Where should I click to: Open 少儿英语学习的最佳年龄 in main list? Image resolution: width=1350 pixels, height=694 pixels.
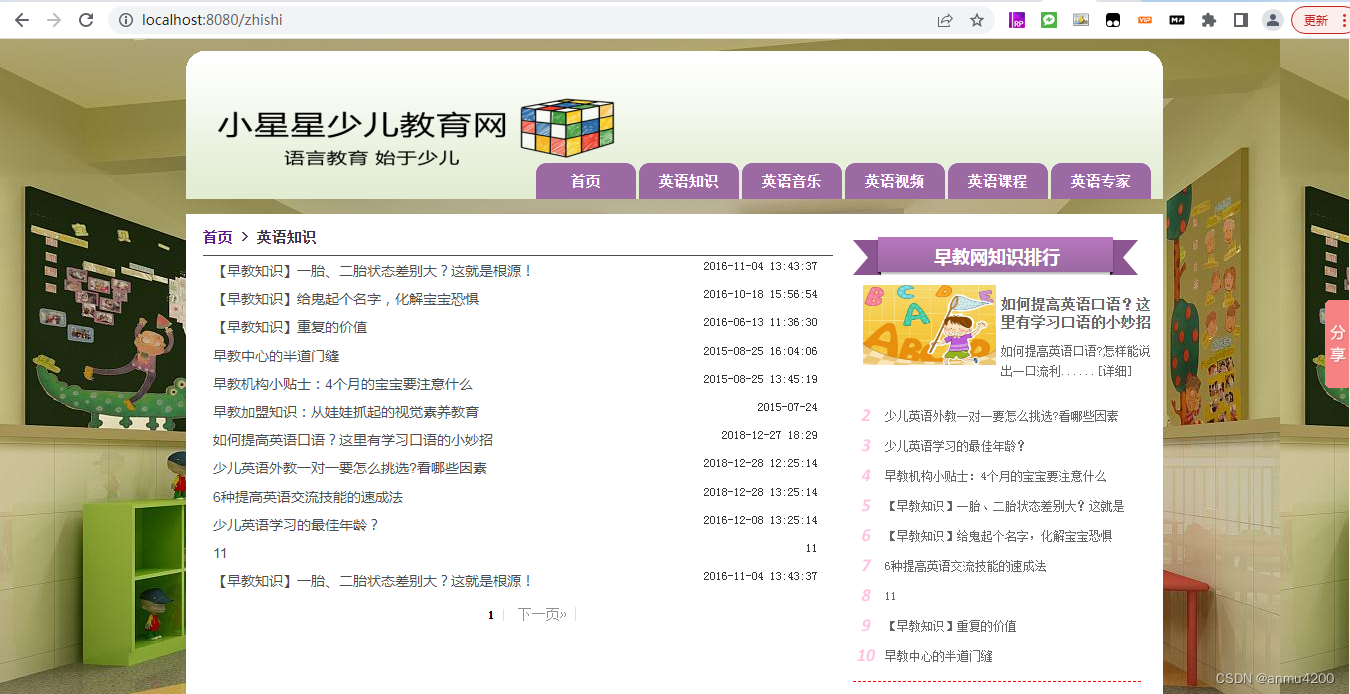click(x=296, y=525)
